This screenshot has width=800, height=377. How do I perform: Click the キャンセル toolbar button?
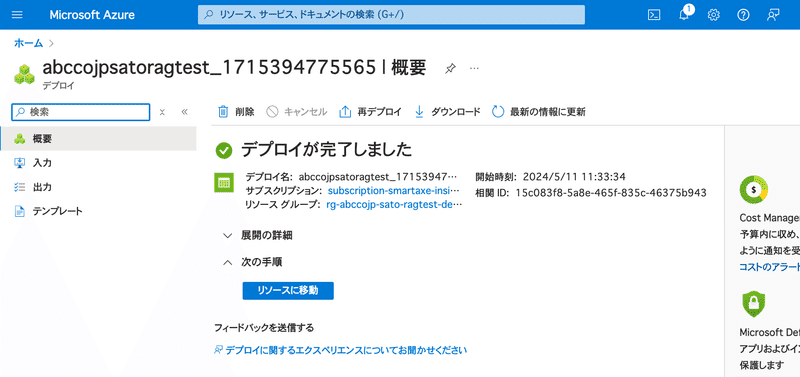coord(296,112)
